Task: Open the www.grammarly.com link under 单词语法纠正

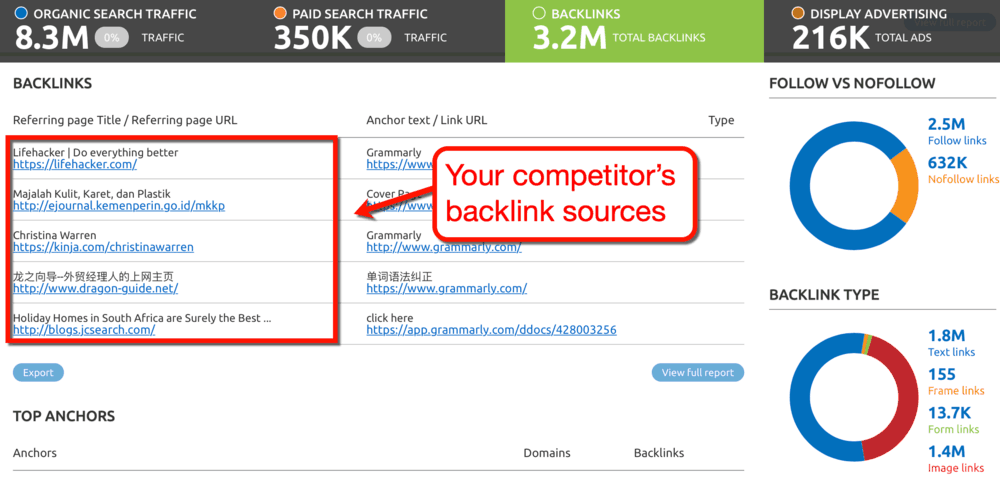Action: click(446, 288)
